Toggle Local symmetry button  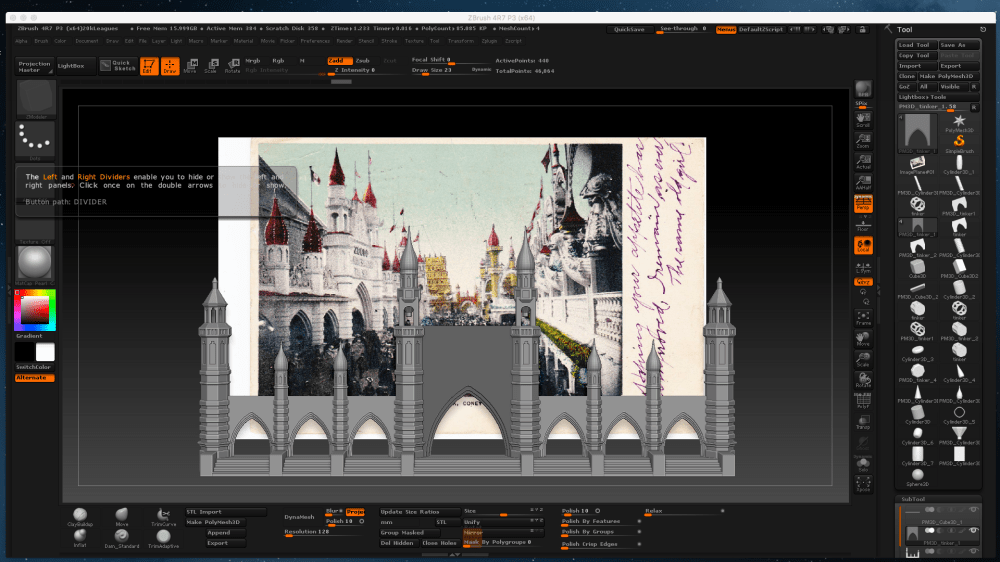[x=863, y=244]
